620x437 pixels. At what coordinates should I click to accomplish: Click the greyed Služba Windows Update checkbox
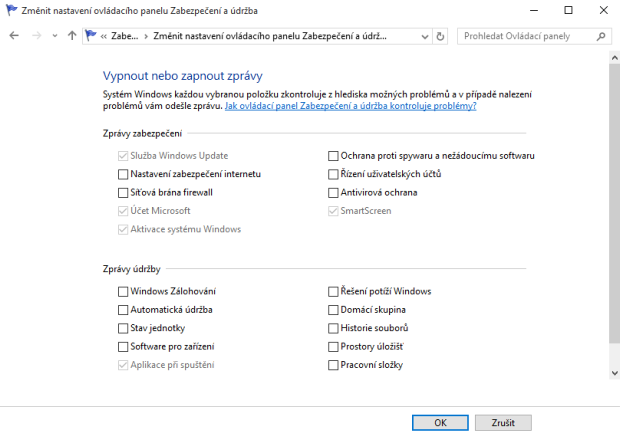coord(123,156)
